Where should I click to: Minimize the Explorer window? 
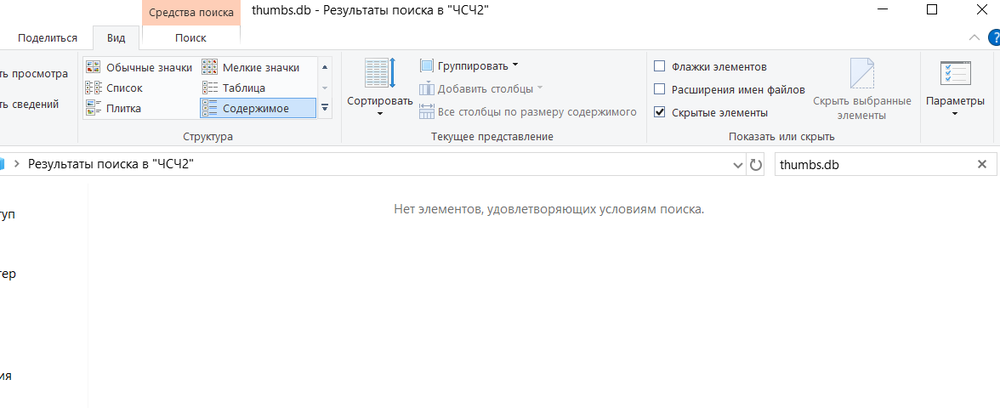(x=883, y=10)
